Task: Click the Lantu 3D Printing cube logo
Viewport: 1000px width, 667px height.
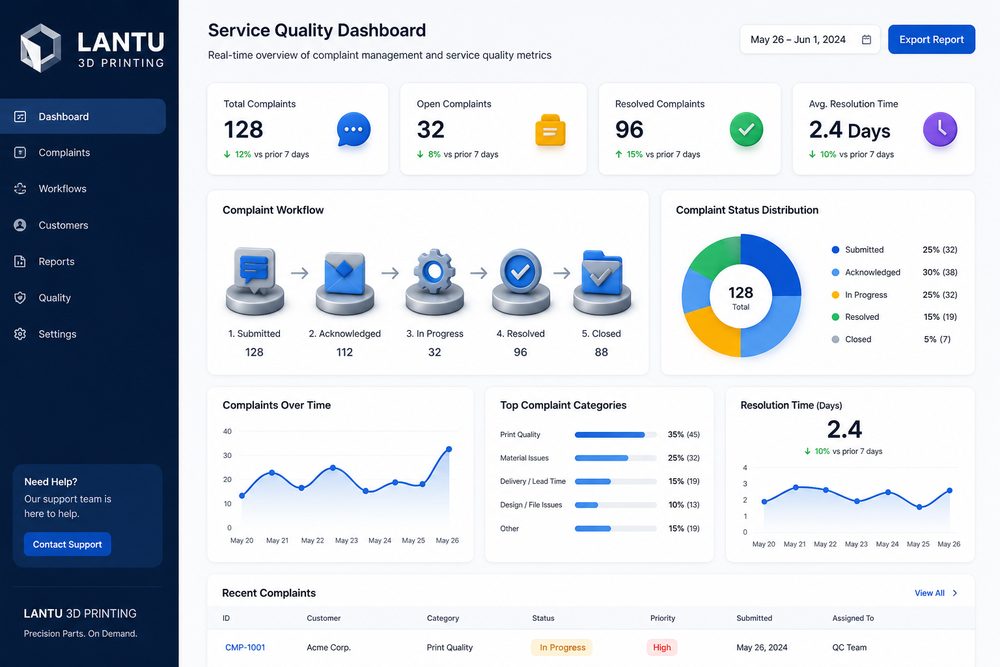Action: click(x=40, y=48)
